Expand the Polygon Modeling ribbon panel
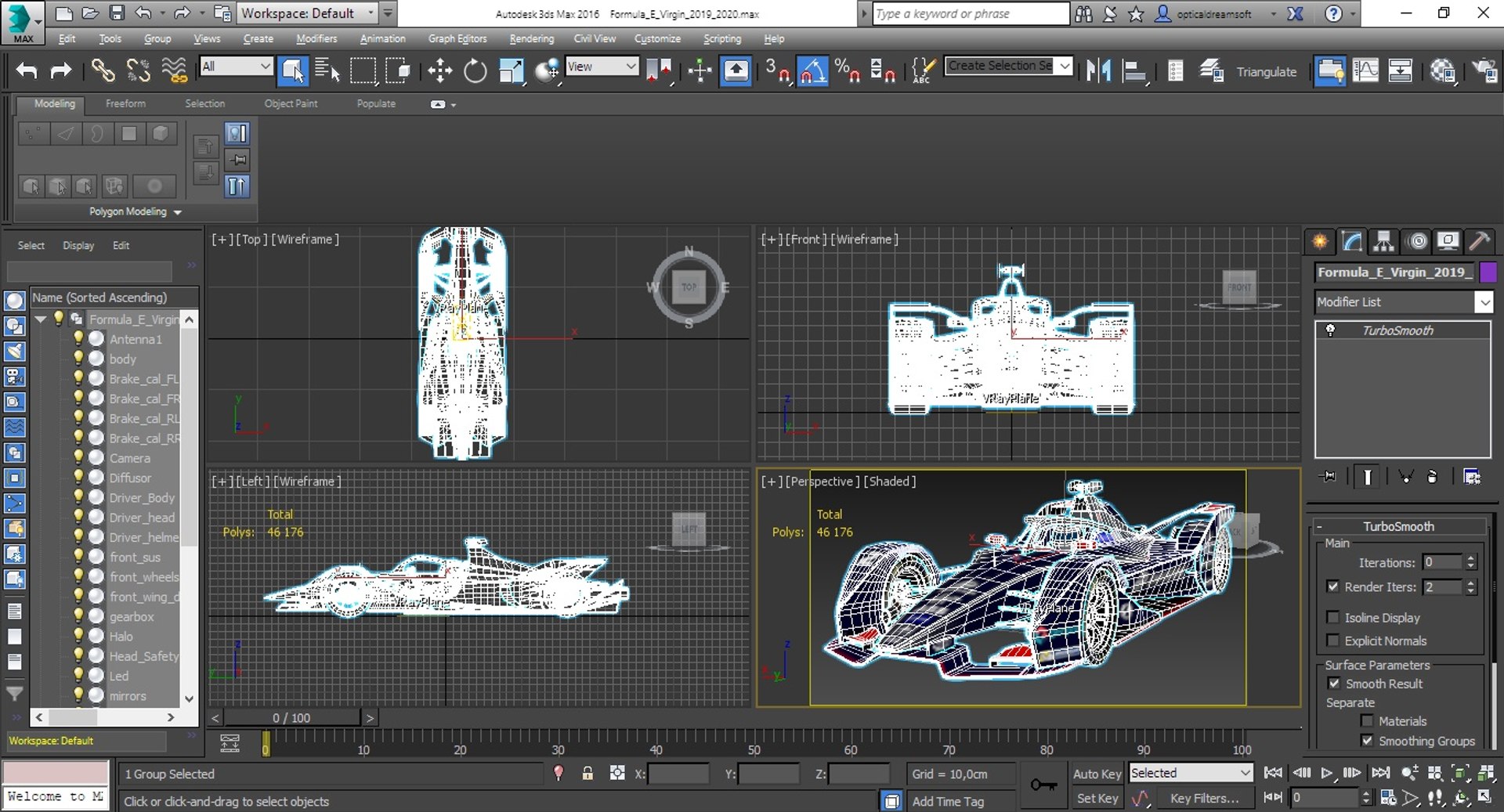Image resolution: width=1504 pixels, height=812 pixels. tap(136, 211)
